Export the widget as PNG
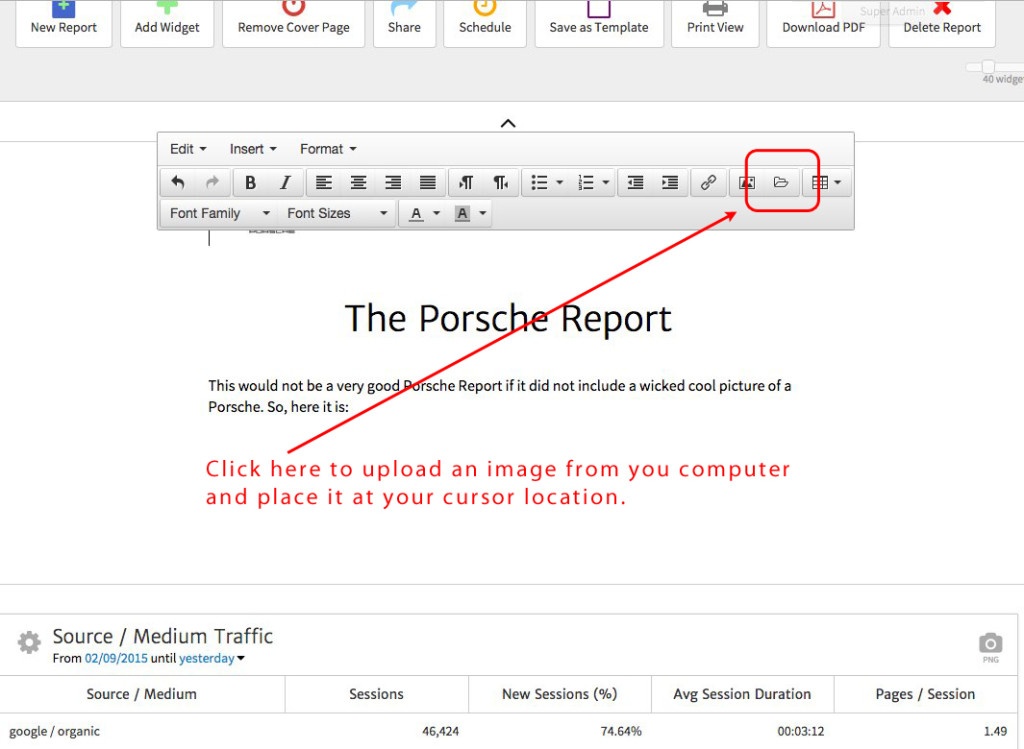This screenshot has width=1024, height=749. [989, 644]
